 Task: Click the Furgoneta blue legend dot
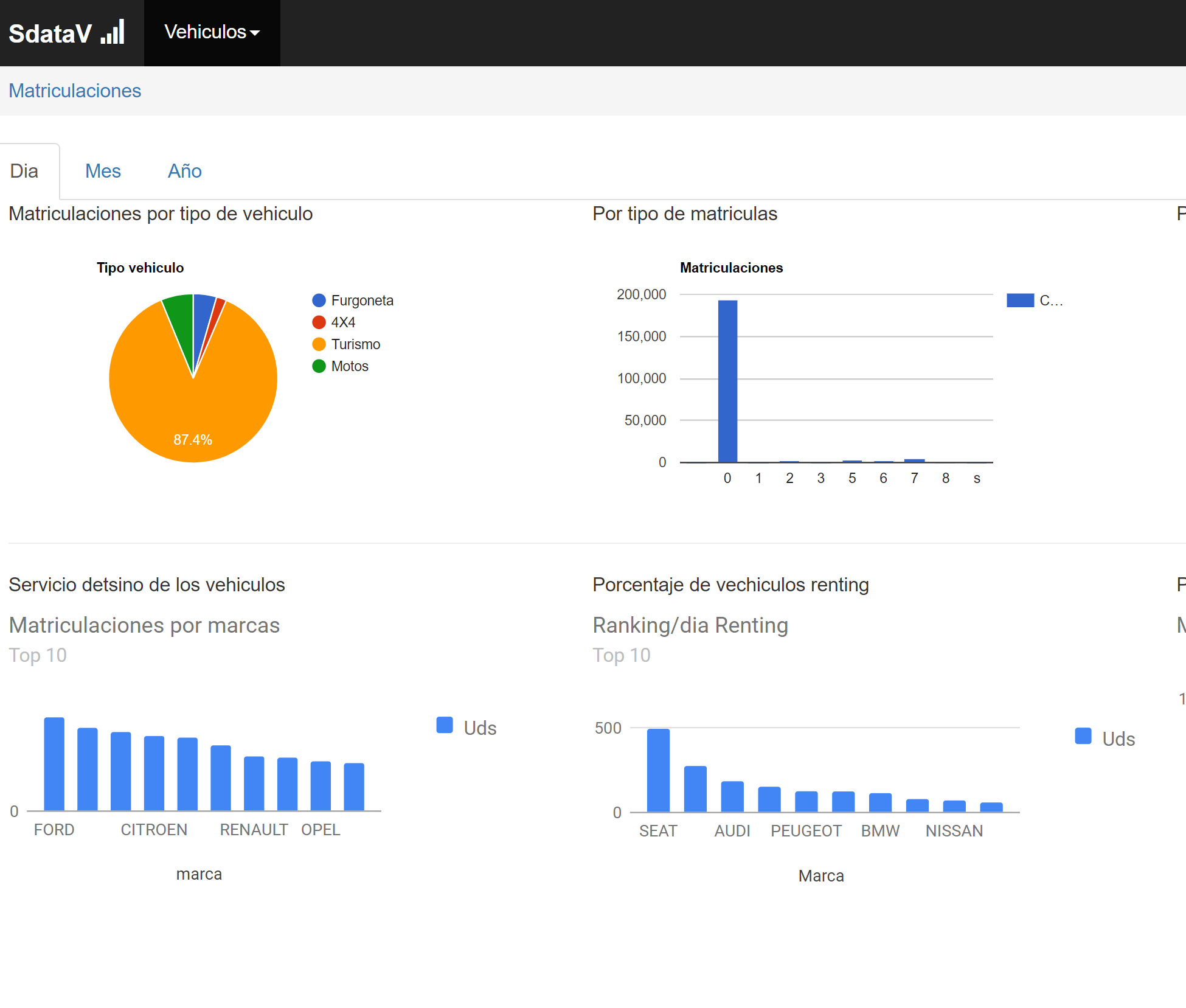click(319, 301)
